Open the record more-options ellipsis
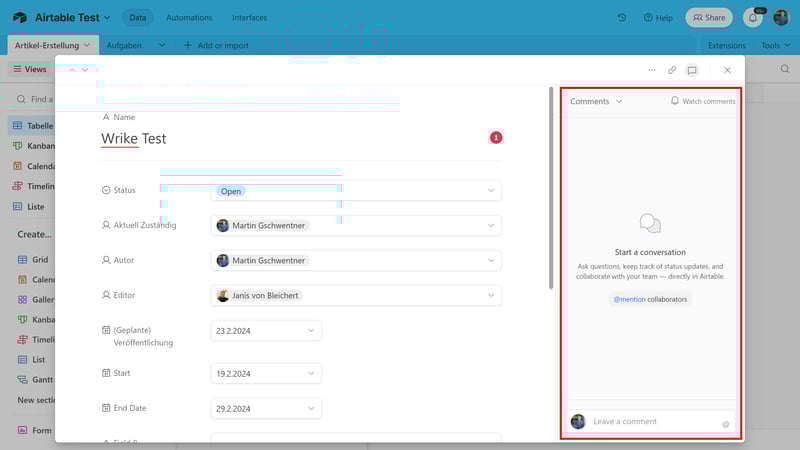 point(652,70)
